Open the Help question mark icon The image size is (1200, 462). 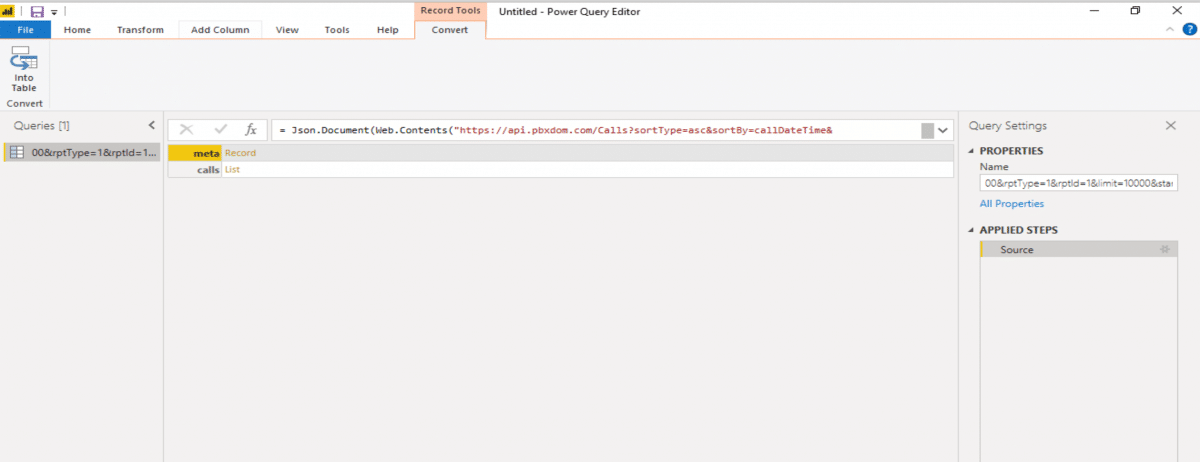click(x=1189, y=30)
